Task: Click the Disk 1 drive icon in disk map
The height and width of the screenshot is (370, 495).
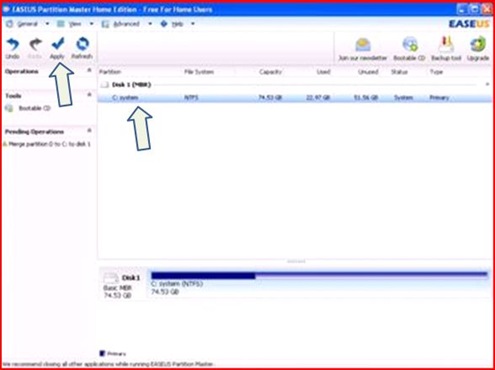Action: coord(111,278)
